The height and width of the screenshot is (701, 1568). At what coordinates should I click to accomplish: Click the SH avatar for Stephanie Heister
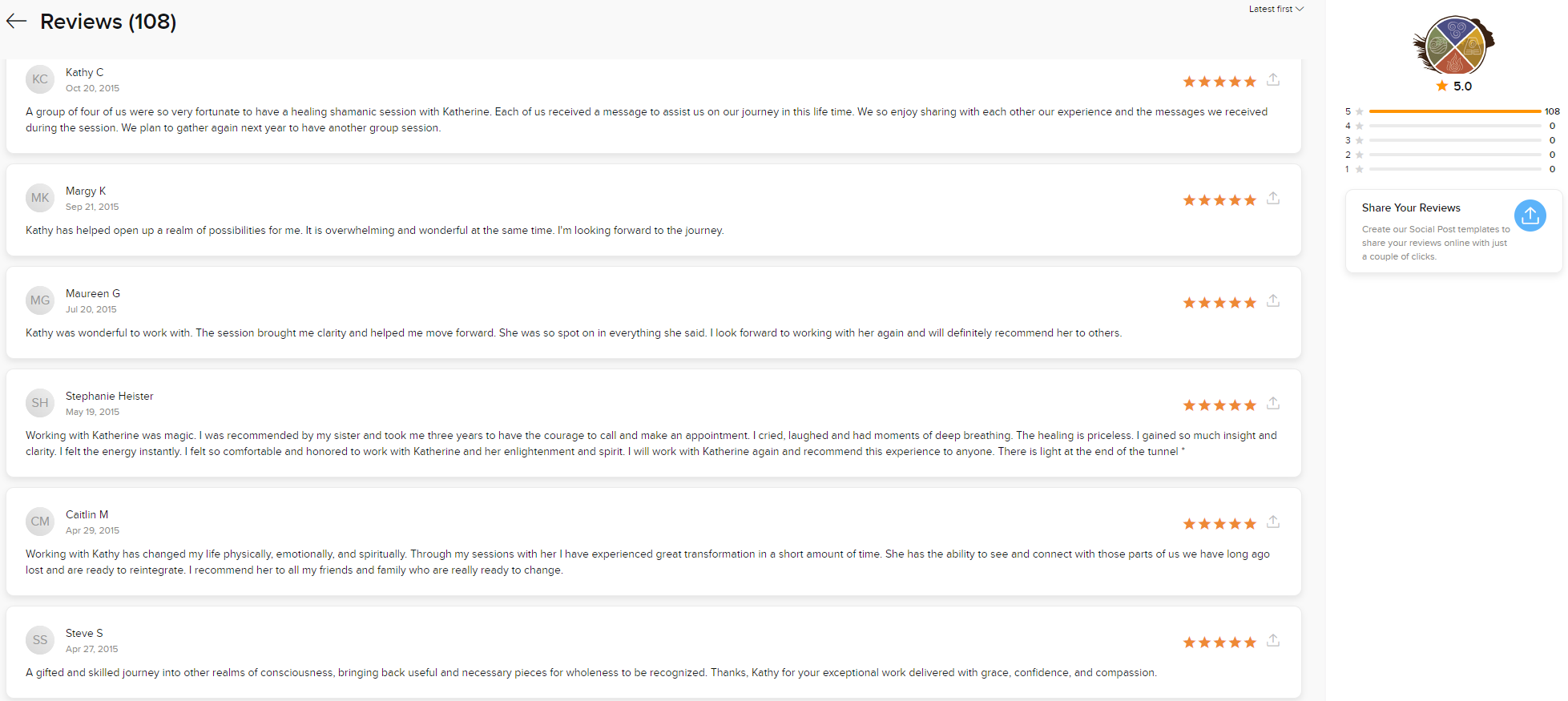(x=40, y=403)
